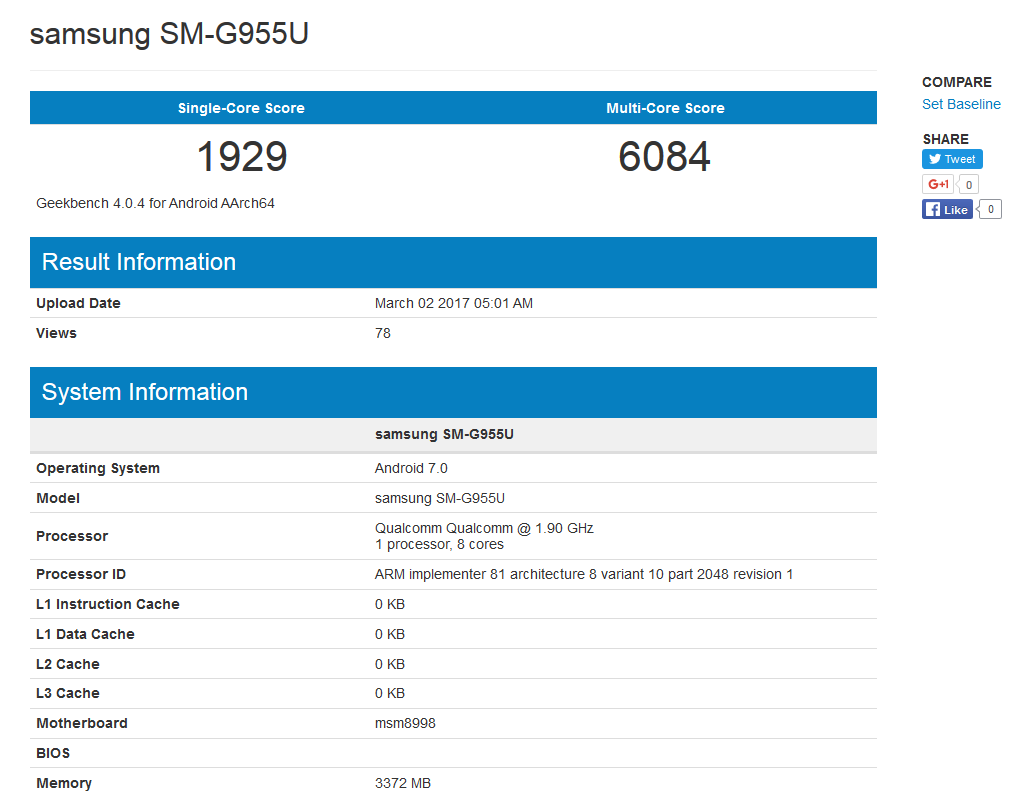Screen dimensions: 1030x808
Task: Click the Set Baseline link
Action: (961, 104)
